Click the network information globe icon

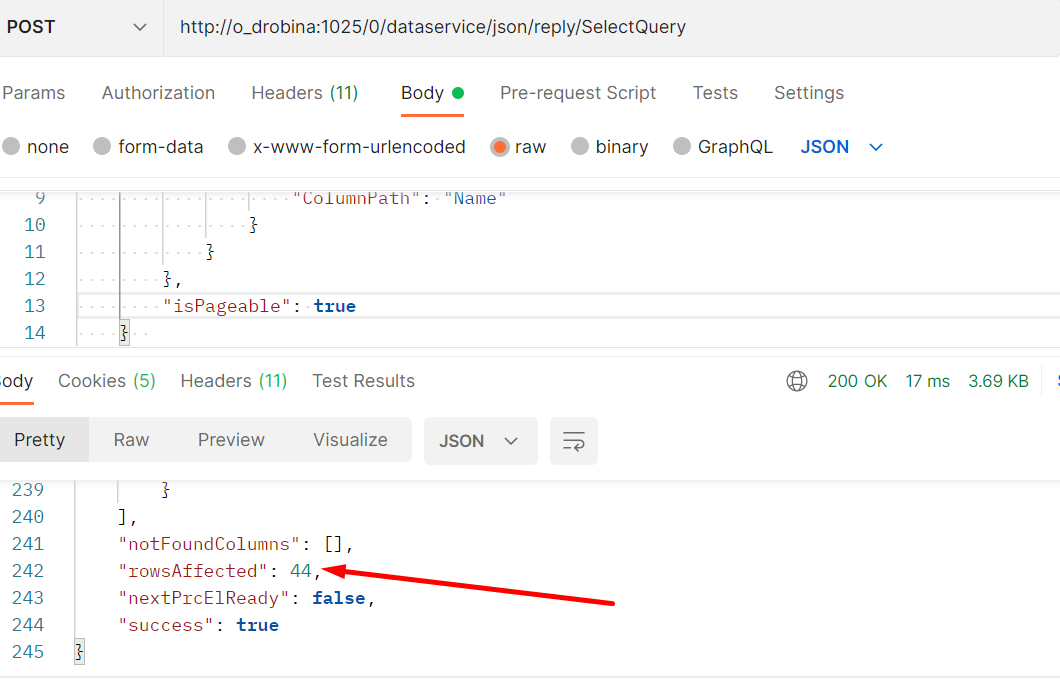pos(797,380)
